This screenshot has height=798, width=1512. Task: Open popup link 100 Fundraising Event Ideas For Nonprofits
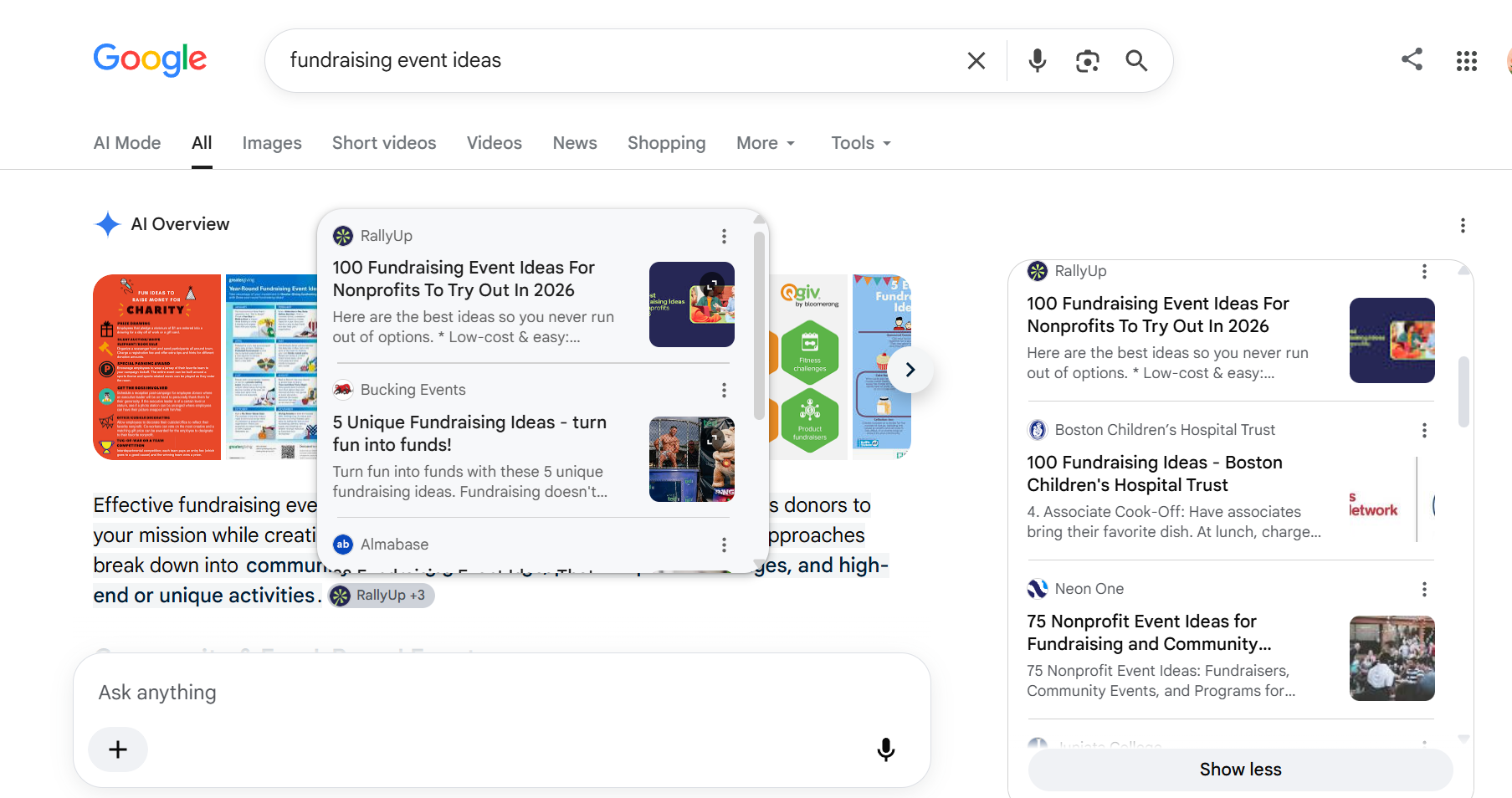[464, 279]
